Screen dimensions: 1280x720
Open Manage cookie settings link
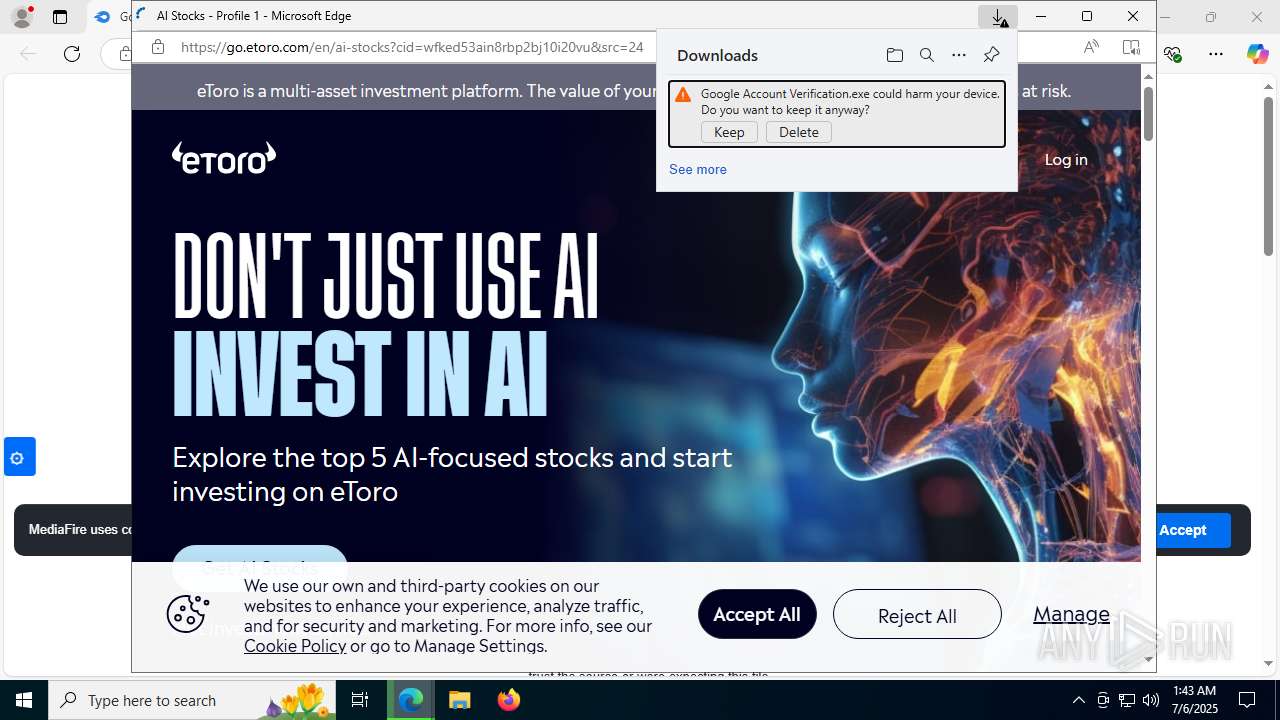tap(1071, 614)
